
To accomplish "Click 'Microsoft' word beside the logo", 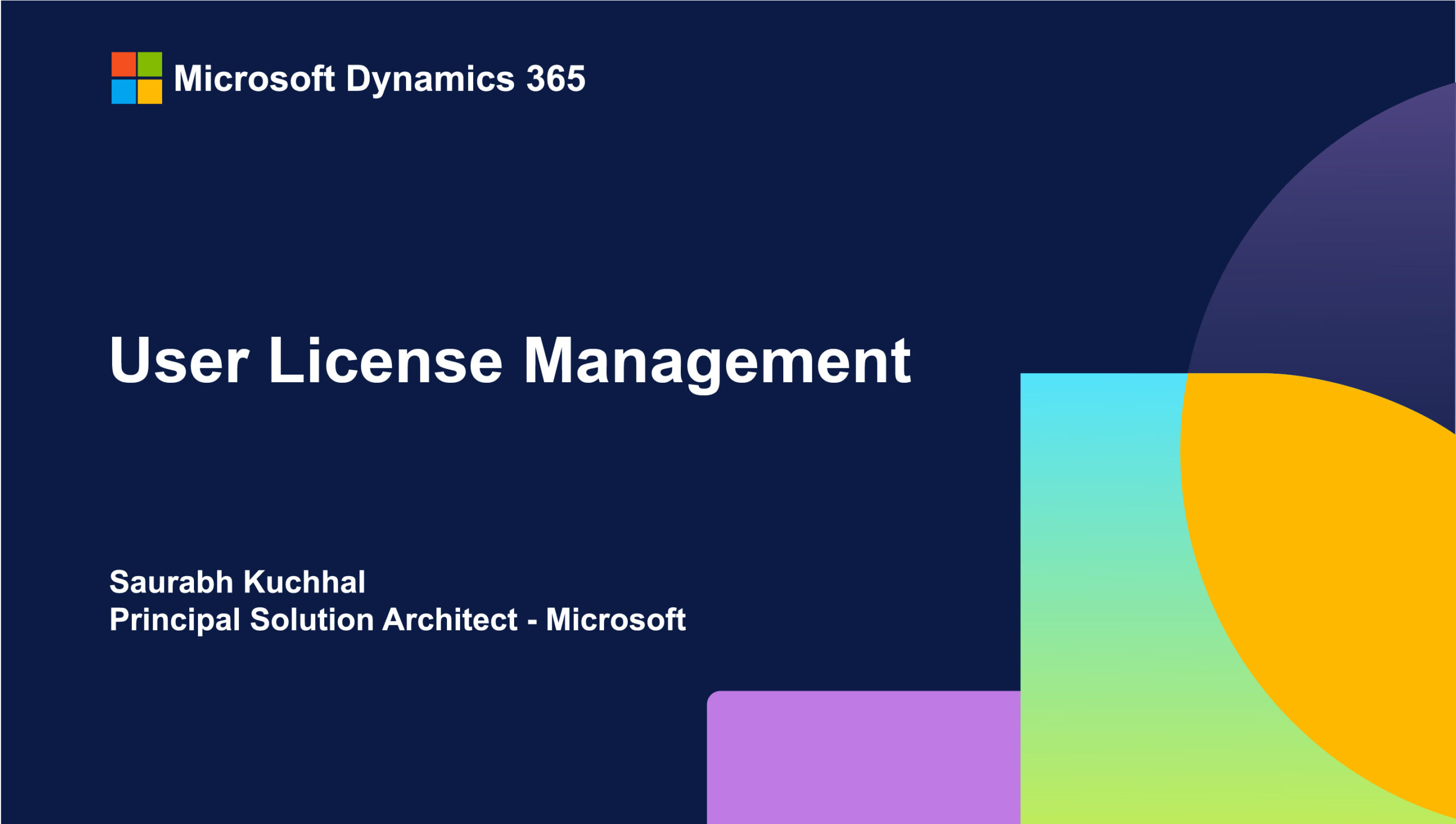I will [254, 78].
